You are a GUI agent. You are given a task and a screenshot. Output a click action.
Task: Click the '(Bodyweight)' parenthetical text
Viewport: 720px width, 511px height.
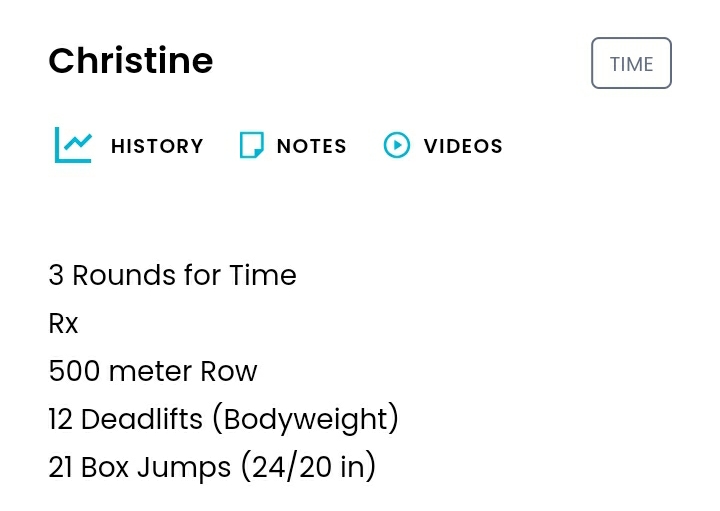coord(305,419)
